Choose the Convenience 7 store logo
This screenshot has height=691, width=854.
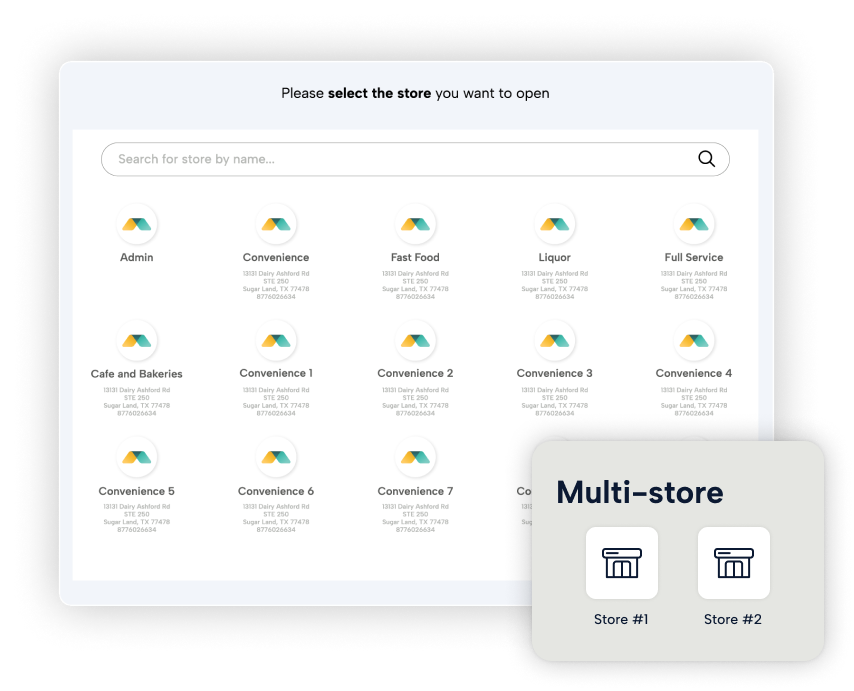(416, 457)
